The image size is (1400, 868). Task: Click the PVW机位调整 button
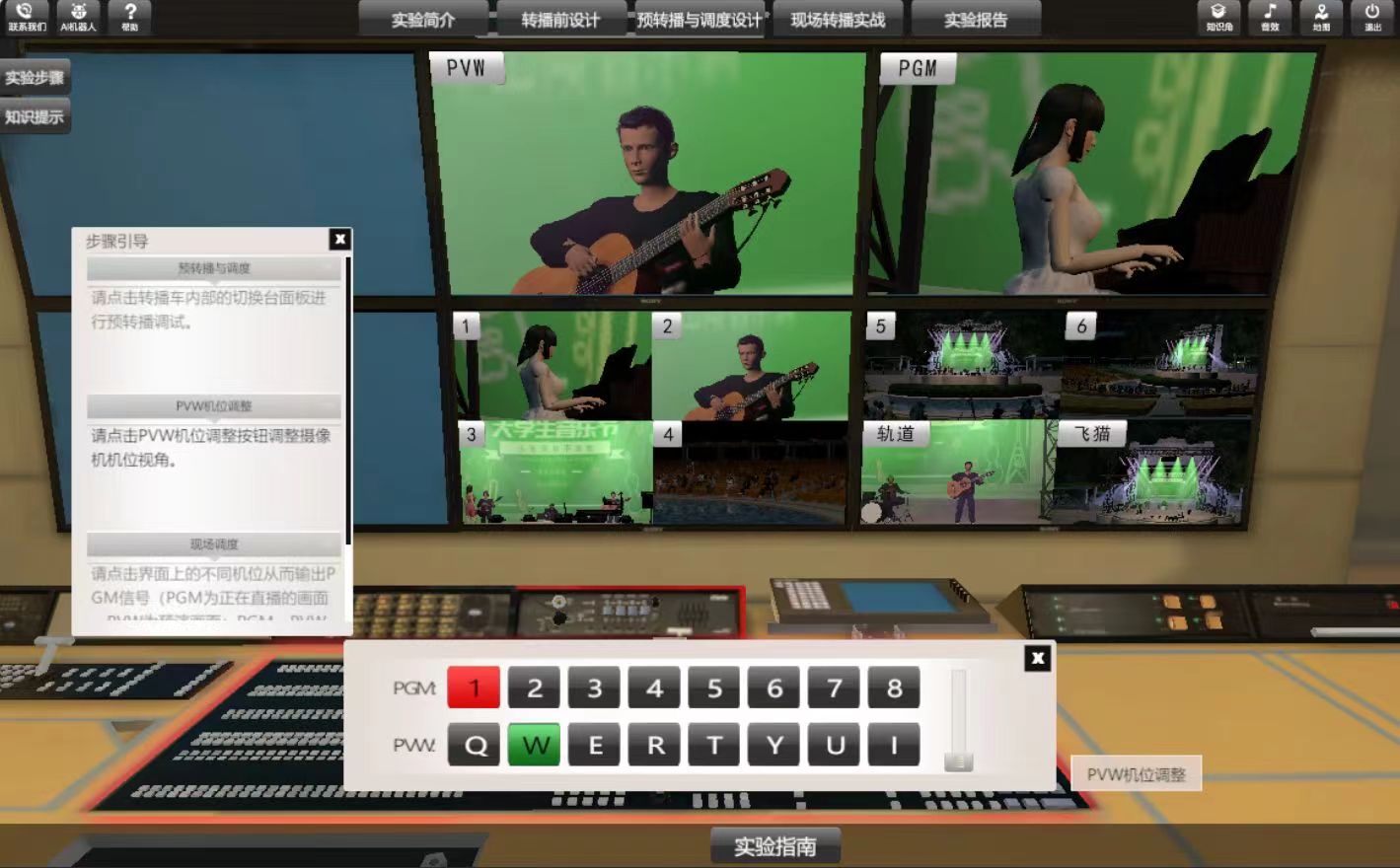(x=1136, y=774)
